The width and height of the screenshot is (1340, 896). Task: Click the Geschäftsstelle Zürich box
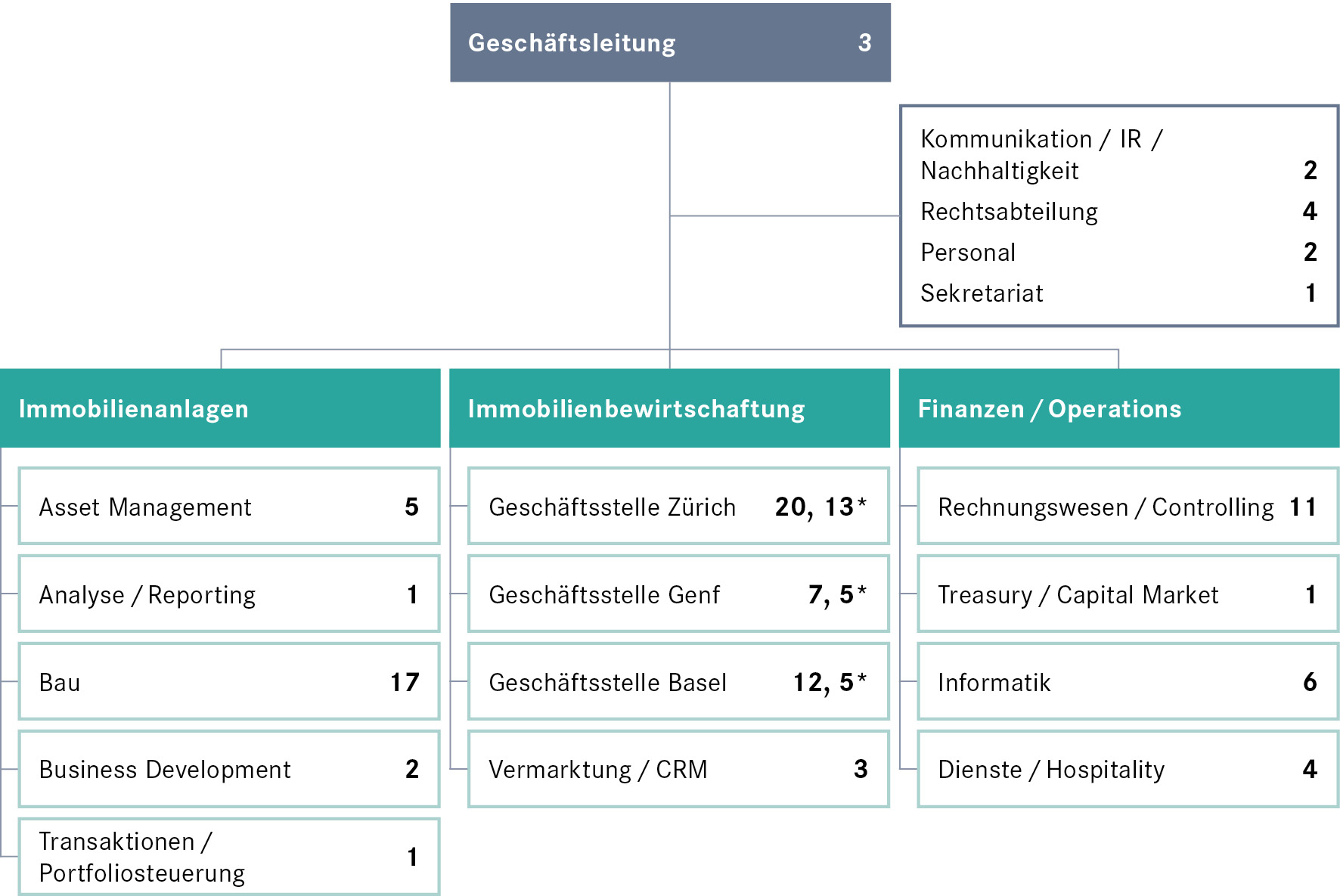point(678,506)
